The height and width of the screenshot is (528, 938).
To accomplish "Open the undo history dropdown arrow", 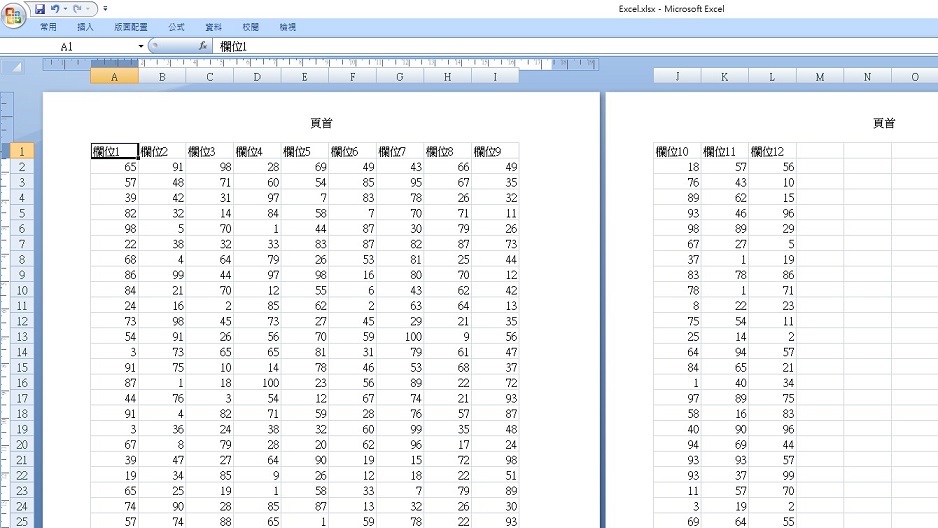I will 65,9.
